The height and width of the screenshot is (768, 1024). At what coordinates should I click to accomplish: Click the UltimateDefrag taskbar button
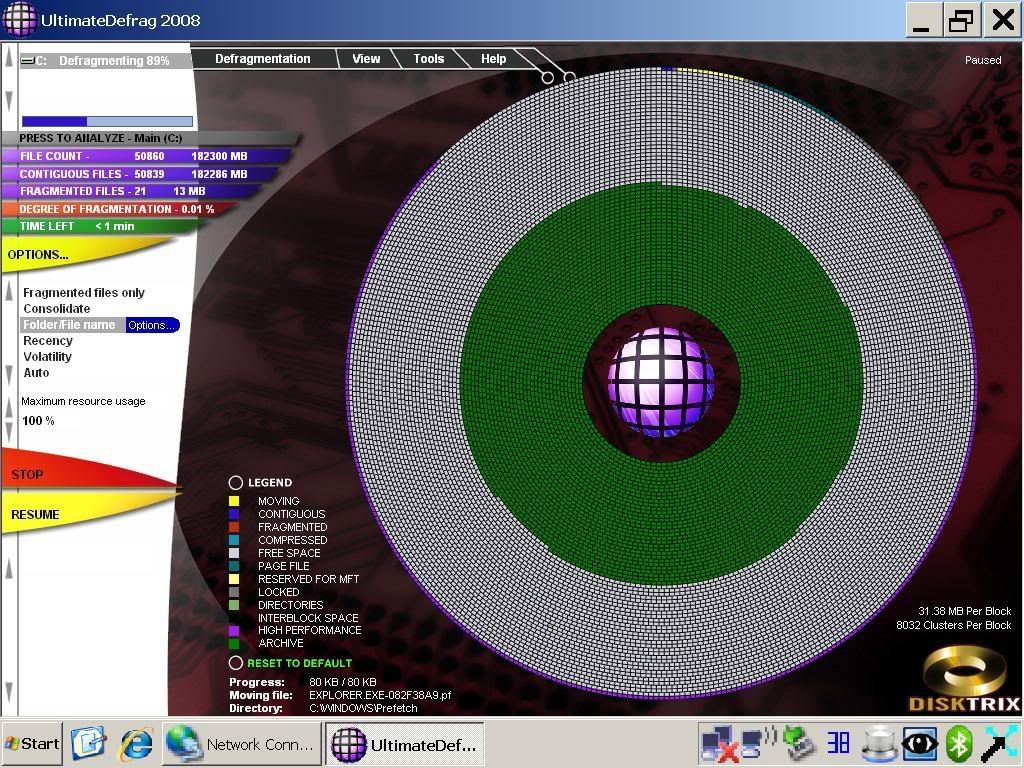click(404, 744)
